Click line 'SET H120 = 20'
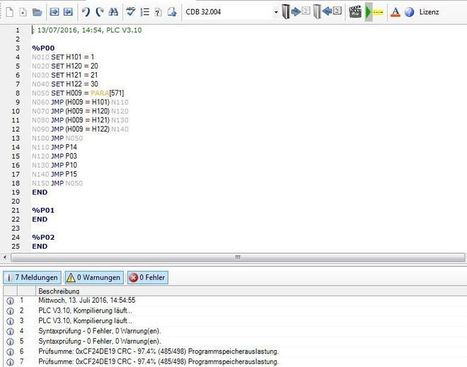Screen dimensions: 467x367 65,66
